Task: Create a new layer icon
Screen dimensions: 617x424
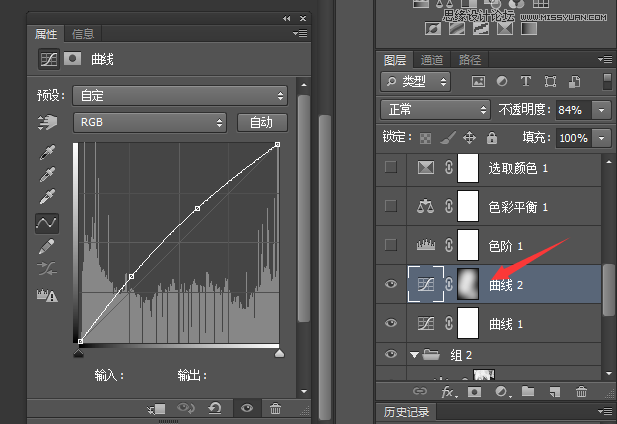Action: (554, 392)
